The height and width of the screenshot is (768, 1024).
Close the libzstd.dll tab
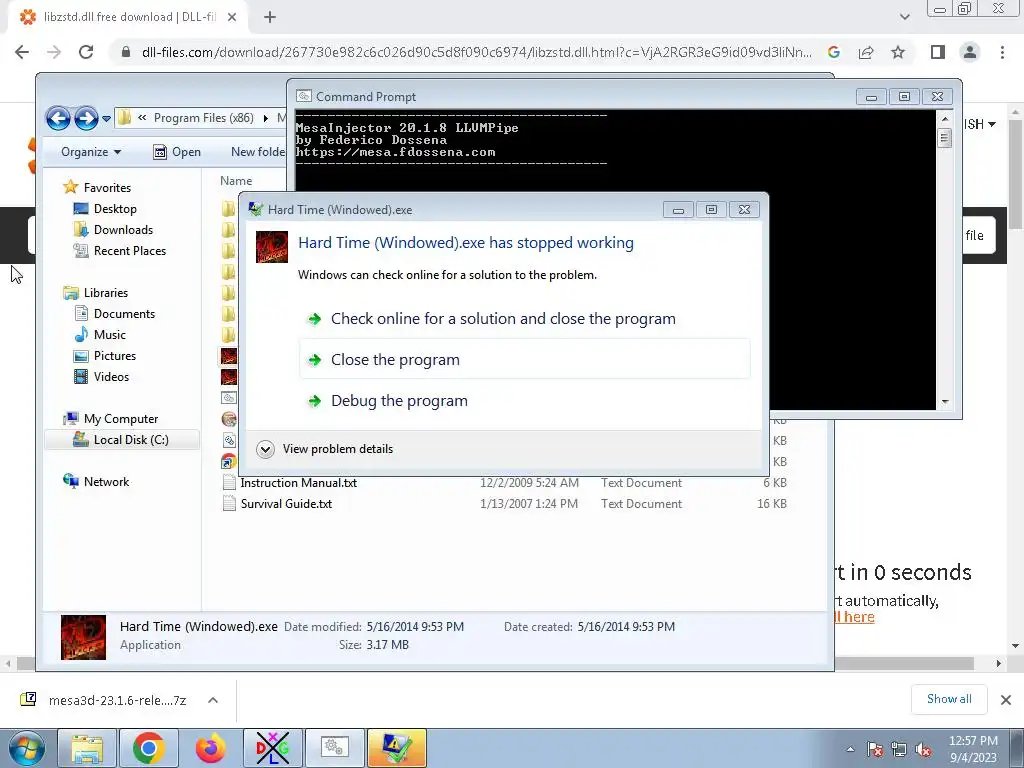click(232, 17)
